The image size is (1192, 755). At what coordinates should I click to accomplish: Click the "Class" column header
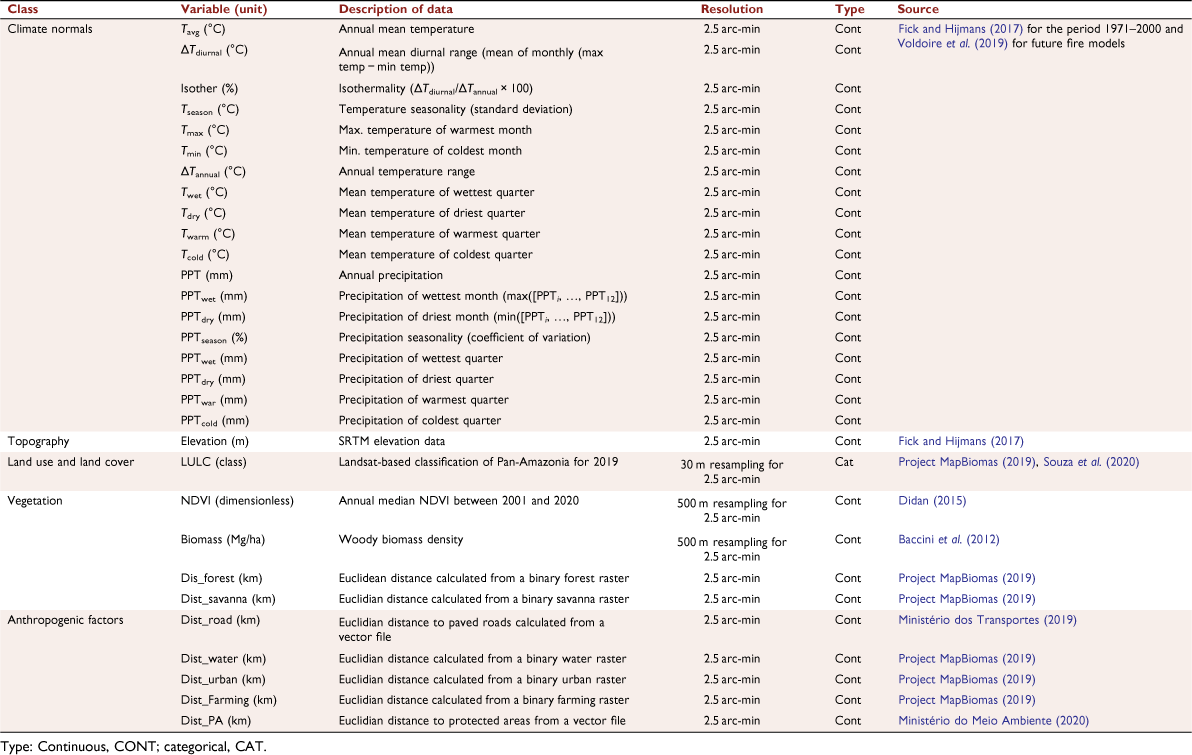coord(23,9)
